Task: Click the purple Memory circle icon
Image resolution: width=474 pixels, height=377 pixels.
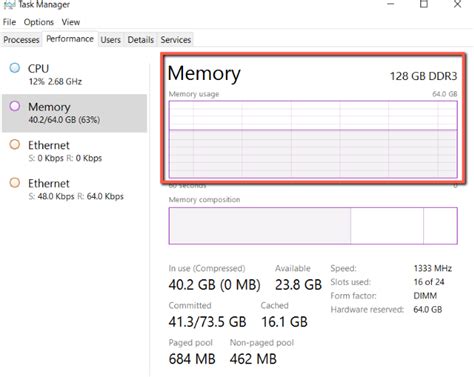Action: [x=15, y=106]
